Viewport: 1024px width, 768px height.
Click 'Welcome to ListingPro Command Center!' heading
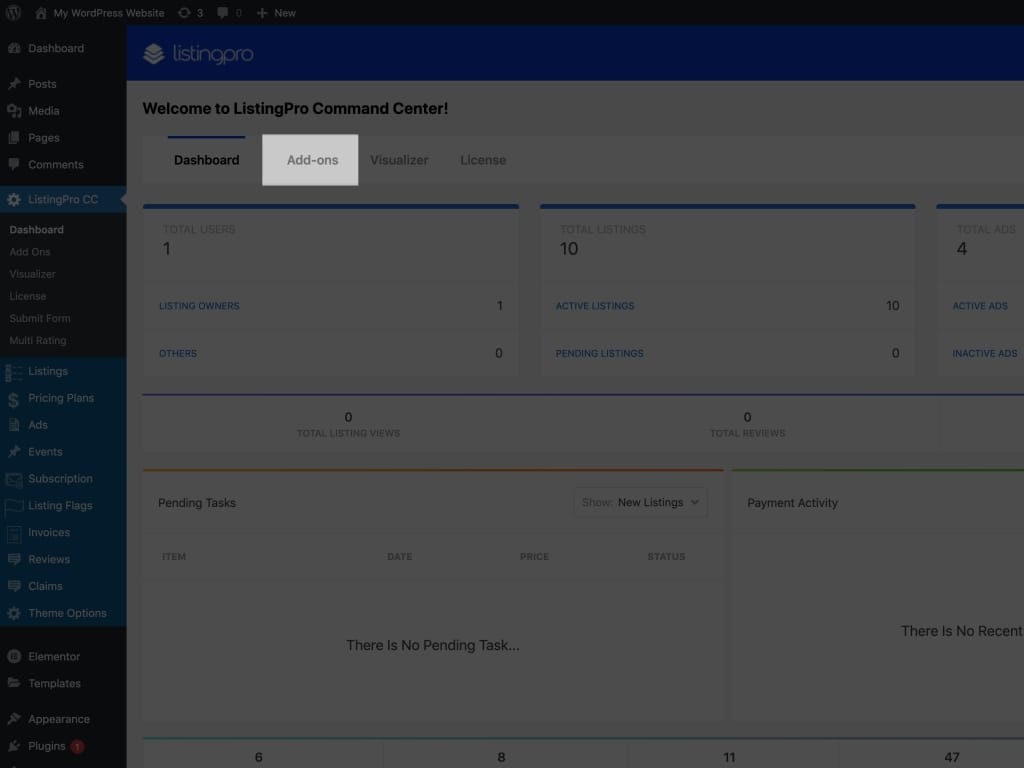(x=295, y=108)
